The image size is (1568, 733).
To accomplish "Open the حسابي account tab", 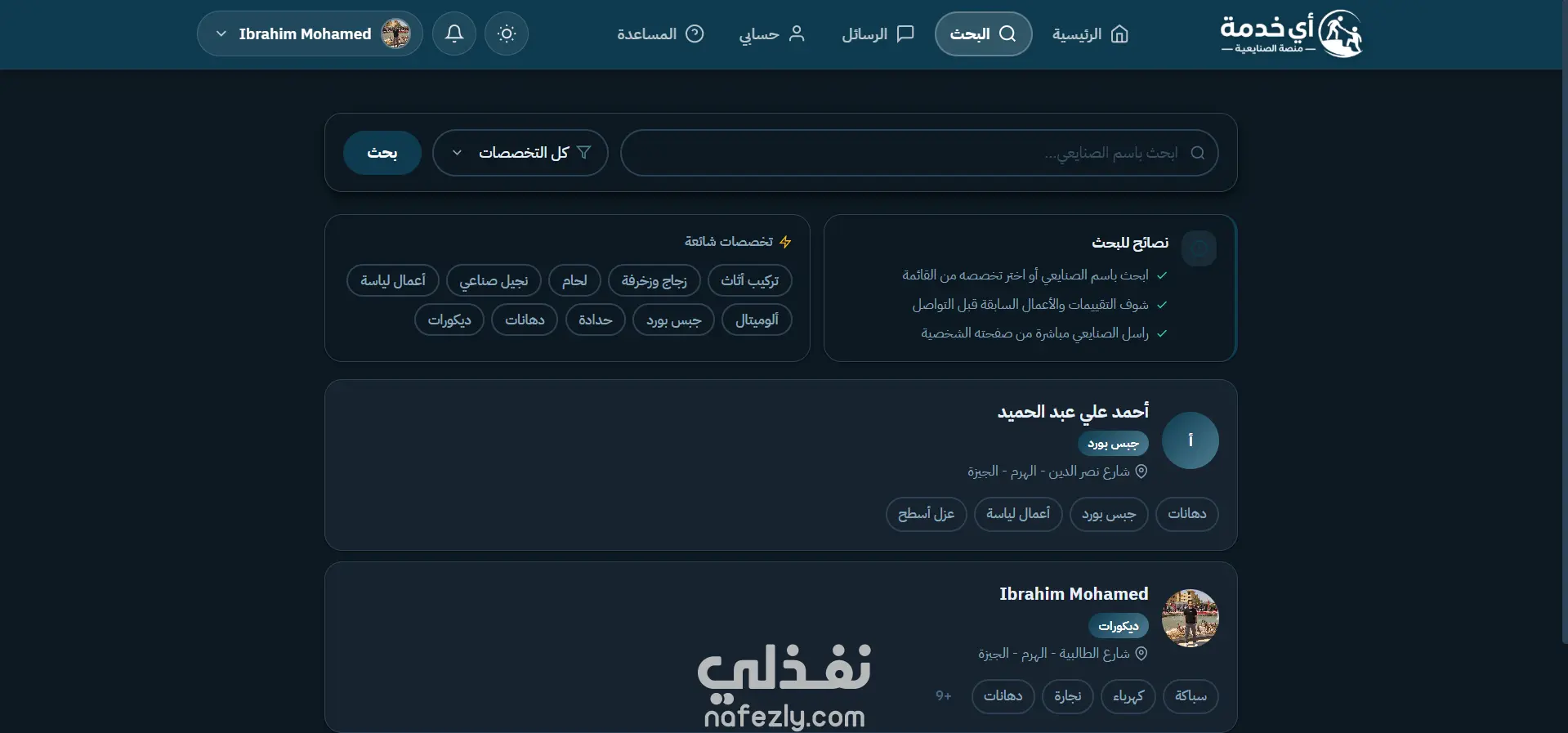I will [772, 34].
